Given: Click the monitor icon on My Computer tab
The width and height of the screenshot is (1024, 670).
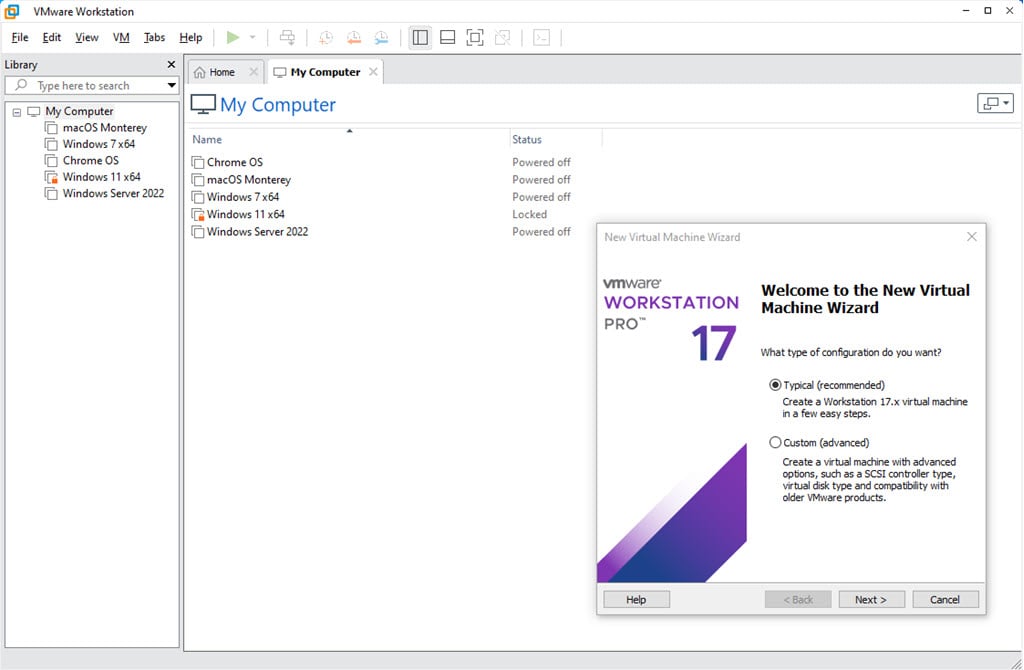Looking at the screenshot, I should tap(280, 72).
